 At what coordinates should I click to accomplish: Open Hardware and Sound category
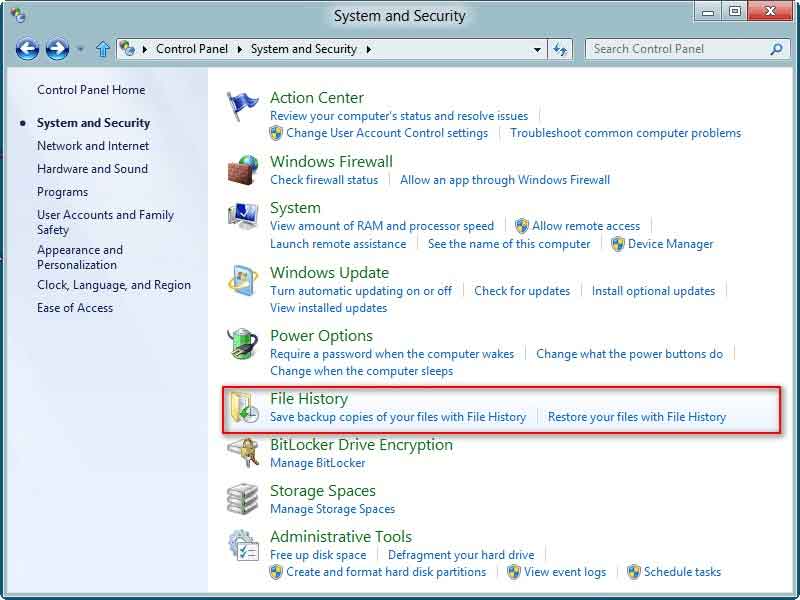click(x=92, y=169)
